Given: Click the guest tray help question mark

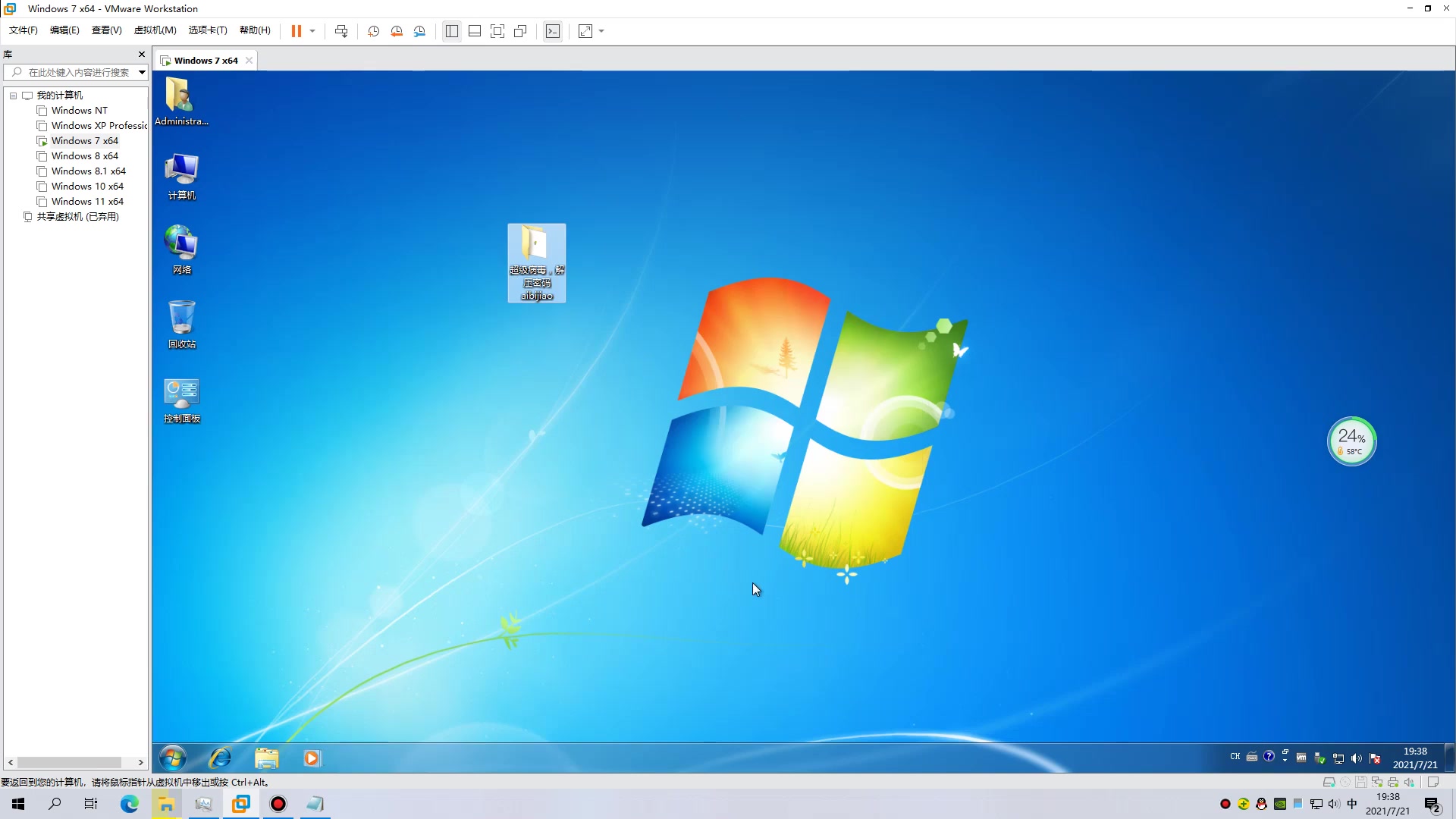Looking at the screenshot, I should tap(1269, 756).
